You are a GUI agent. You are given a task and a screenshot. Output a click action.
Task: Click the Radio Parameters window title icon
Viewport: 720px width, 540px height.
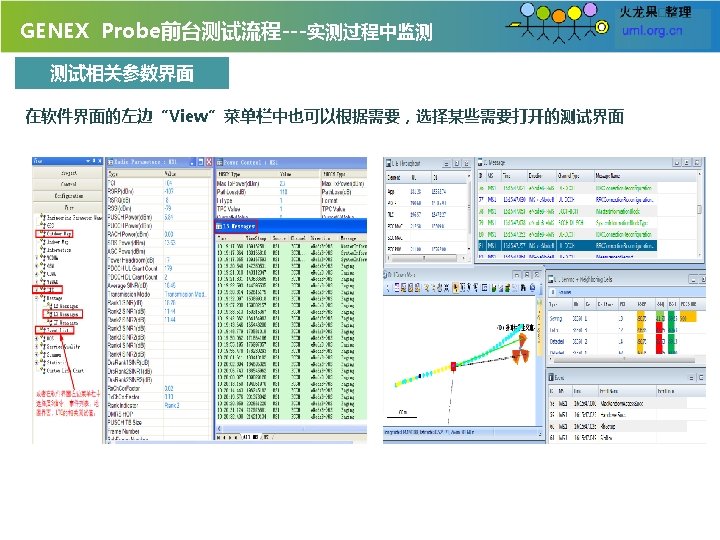(110, 162)
